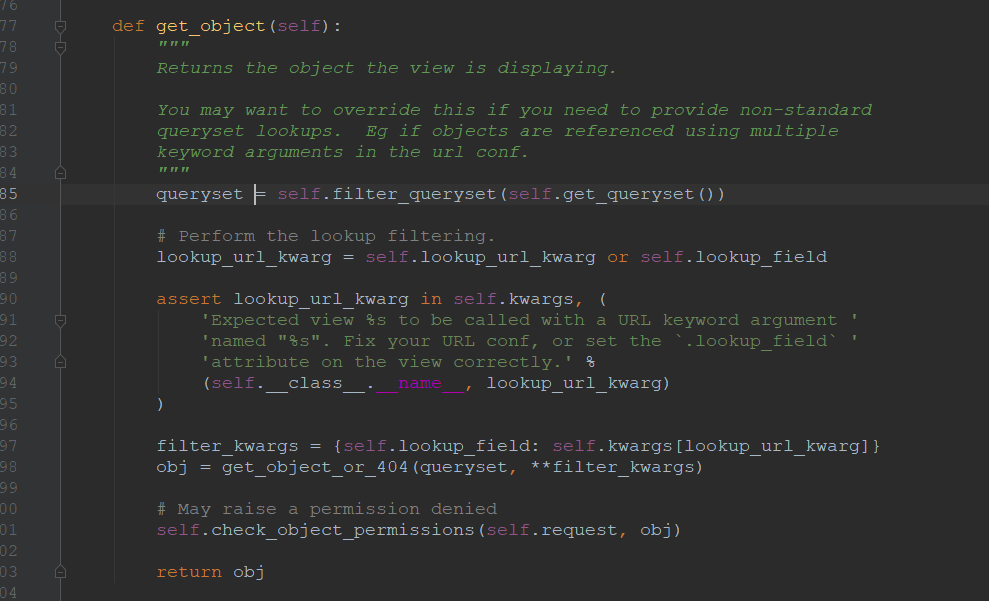Click the 'or' keyword in lookup_url_kwarg assignment
This screenshot has height=601, width=989.
point(617,257)
